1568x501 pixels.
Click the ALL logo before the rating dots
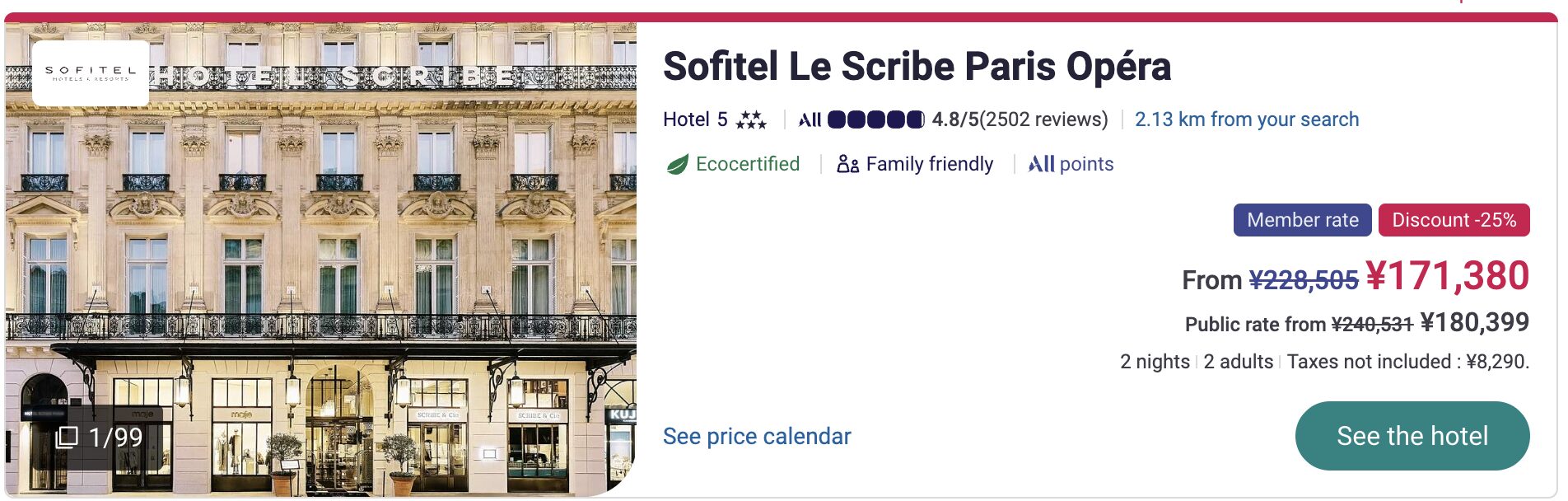click(x=810, y=120)
